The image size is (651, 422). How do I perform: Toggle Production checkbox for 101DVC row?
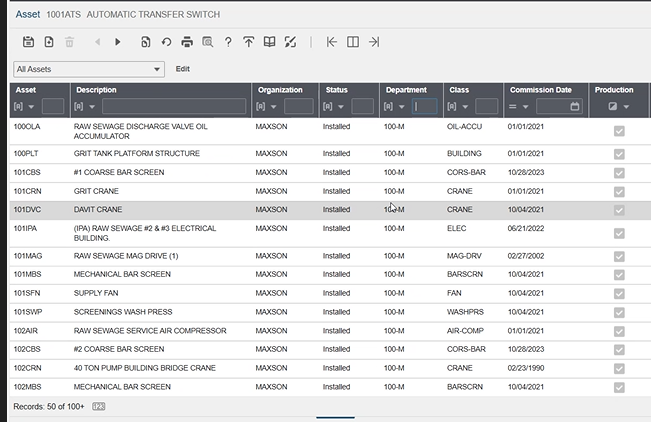click(x=619, y=210)
